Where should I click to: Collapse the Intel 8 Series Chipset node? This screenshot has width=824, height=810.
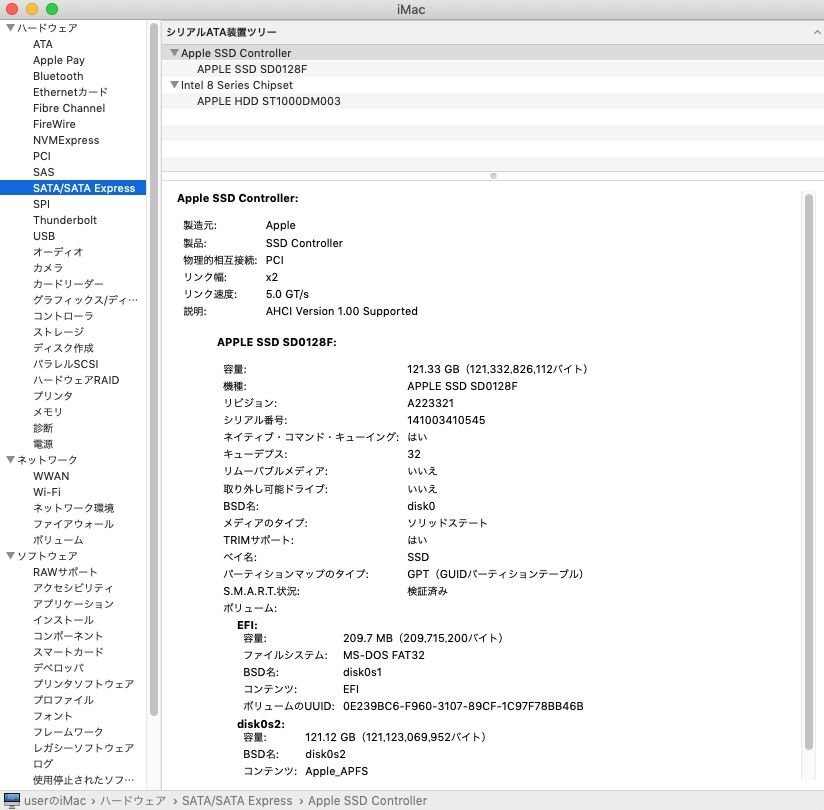tap(174, 85)
